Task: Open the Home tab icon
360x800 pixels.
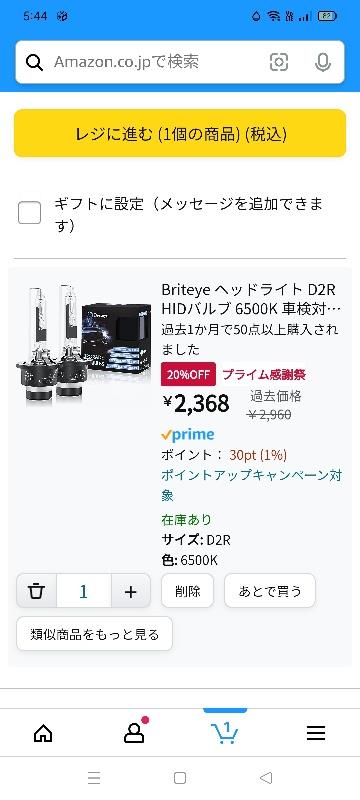Action: tap(43, 733)
